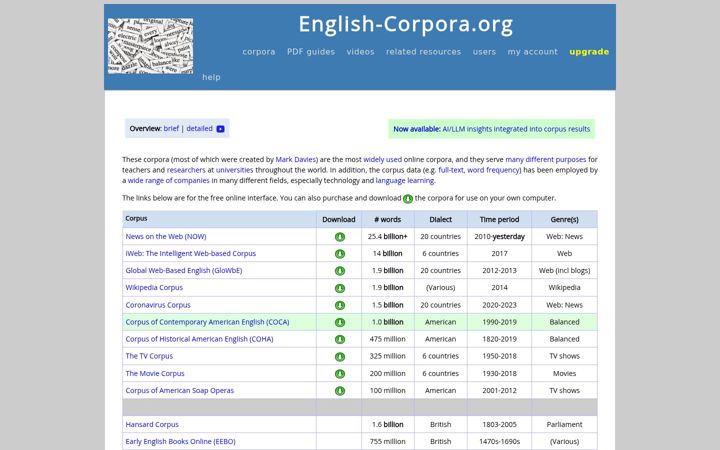Click the download icon for Coronavirus Corpus
The image size is (720, 450).
point(339,305)
